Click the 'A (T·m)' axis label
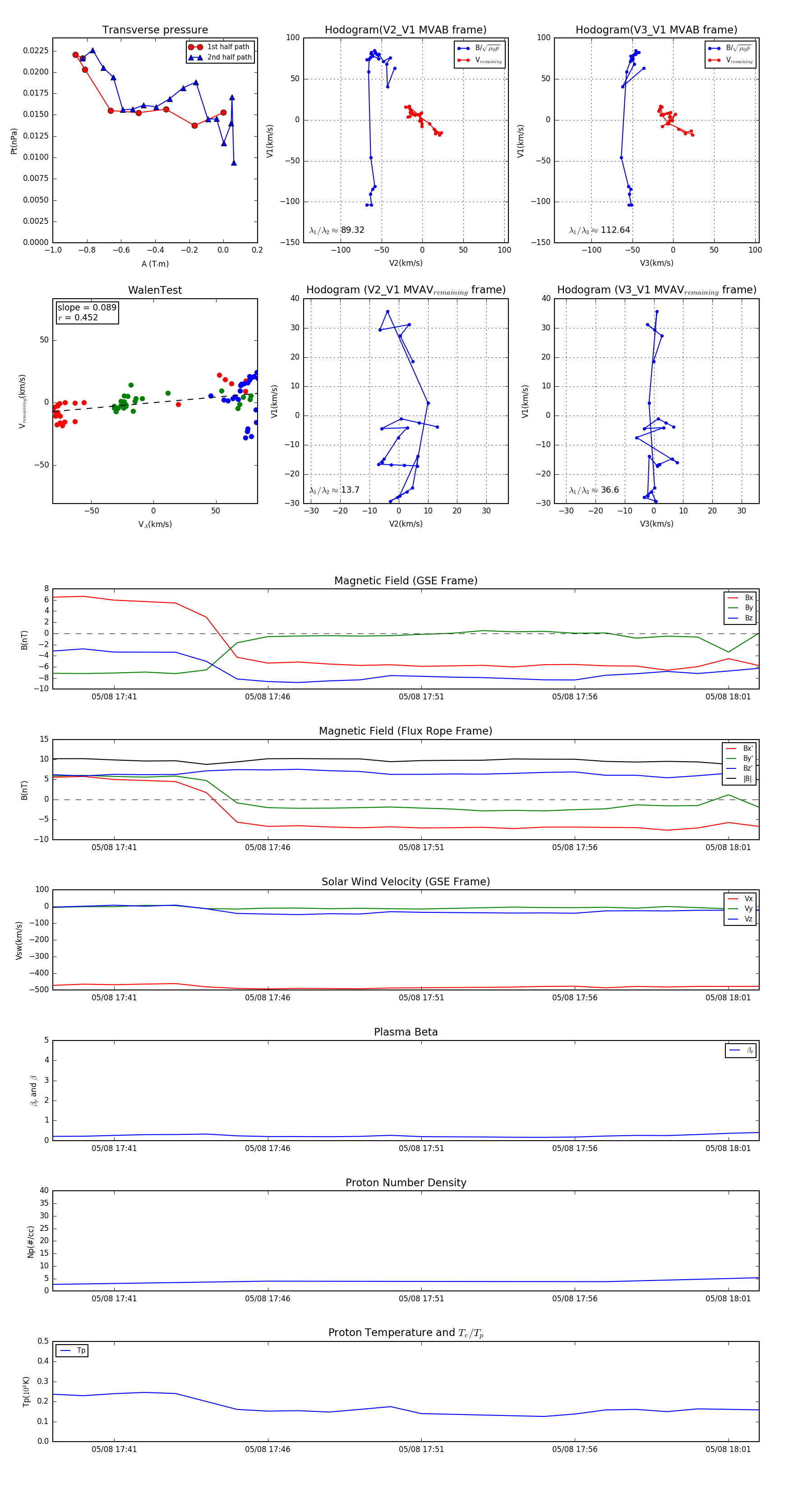The height and width of the screenshot is (1489, 812). click(155, 264)
